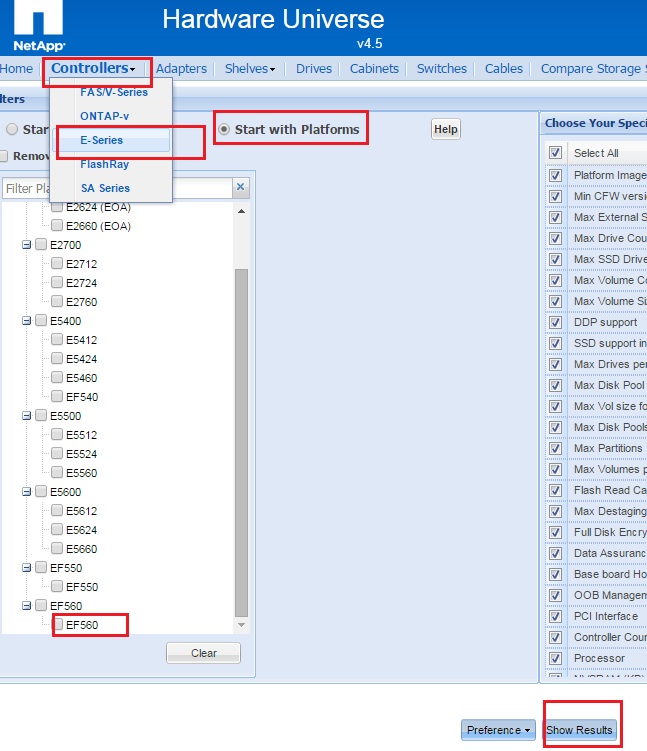Click the Help button
Image resolution: width=647 pixels, height=751 pixels.
click(445, 129)
